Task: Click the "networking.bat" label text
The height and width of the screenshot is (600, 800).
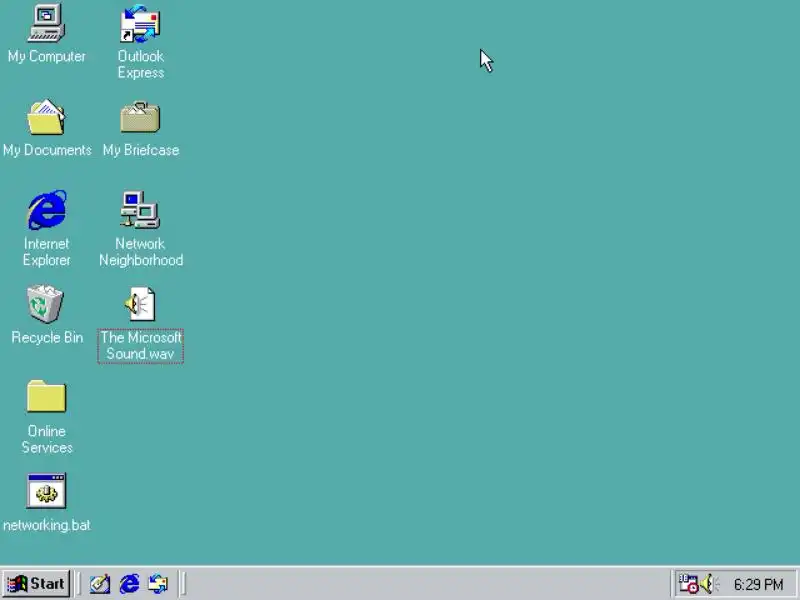Action: pos(46,525)
